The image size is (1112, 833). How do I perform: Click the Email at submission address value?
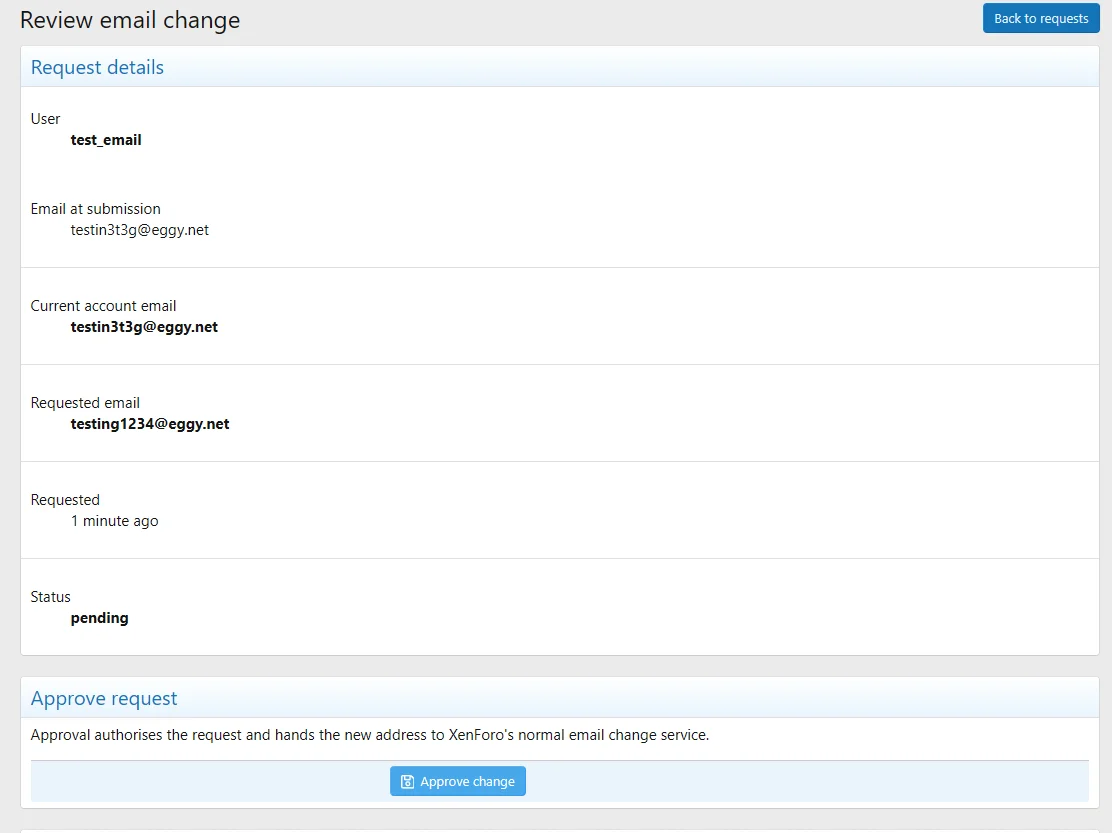click(140, 230)
